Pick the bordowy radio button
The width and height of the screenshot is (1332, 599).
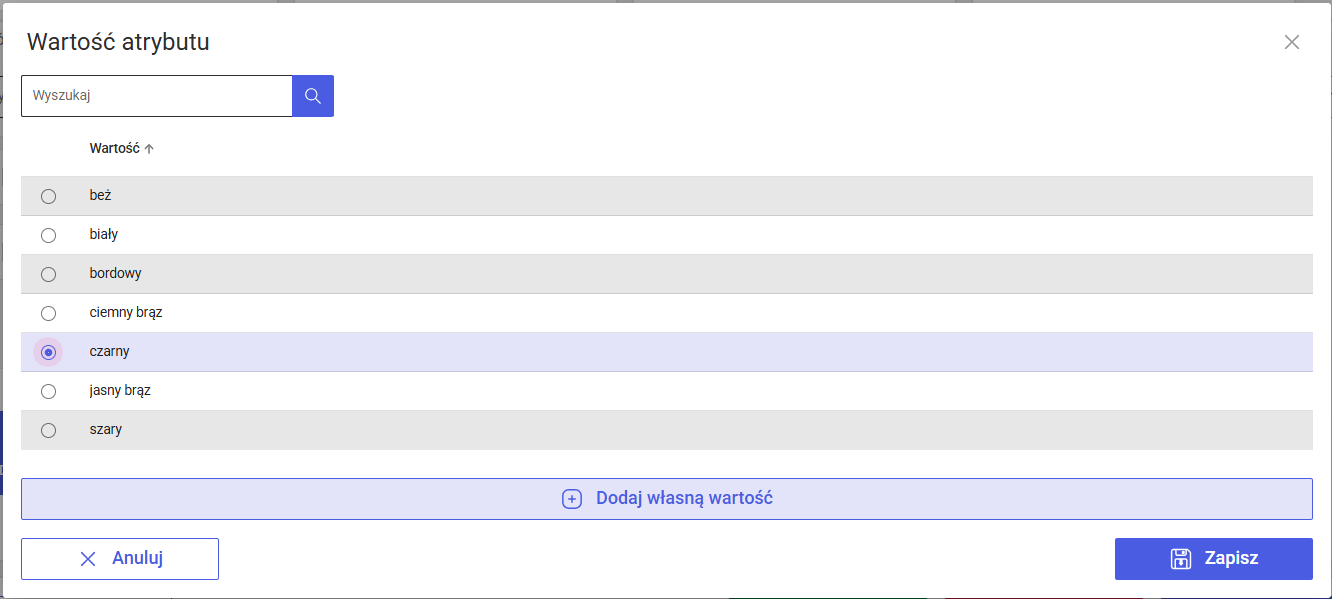48,275
